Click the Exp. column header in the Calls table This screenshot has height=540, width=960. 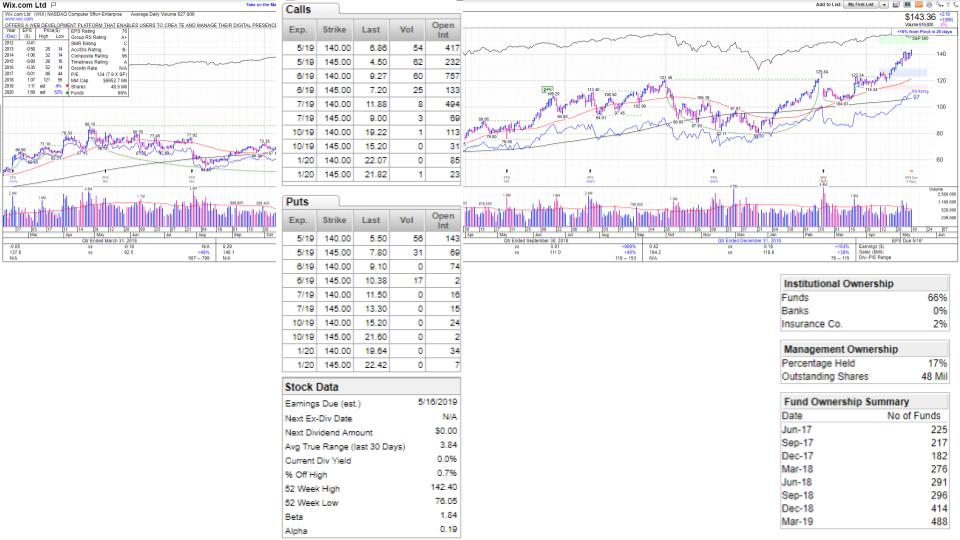click(x=298, y=29)
